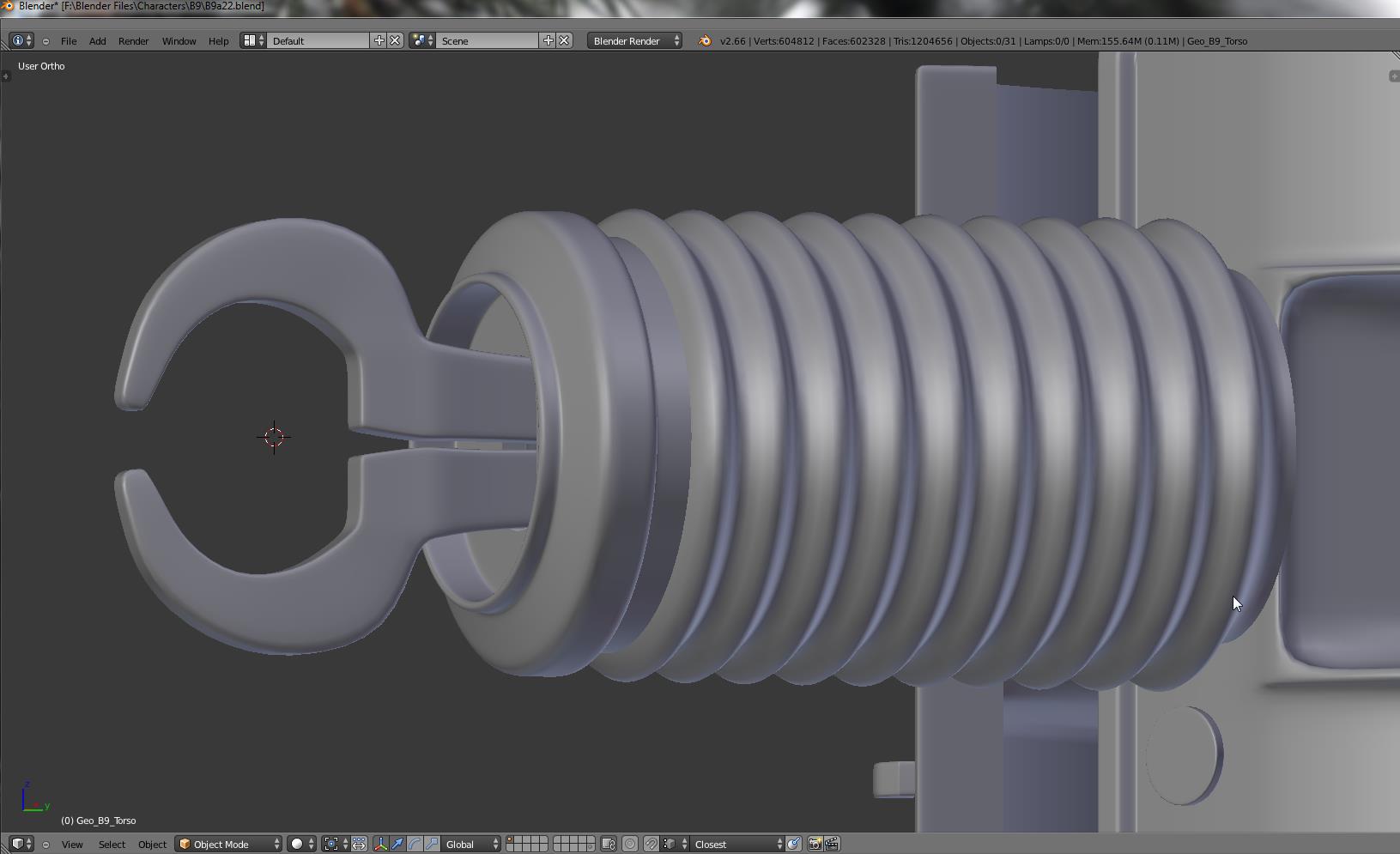The height and width of the screenshot is (854, 1400).
Task: Open the Window menu
Action: point(179,41)
